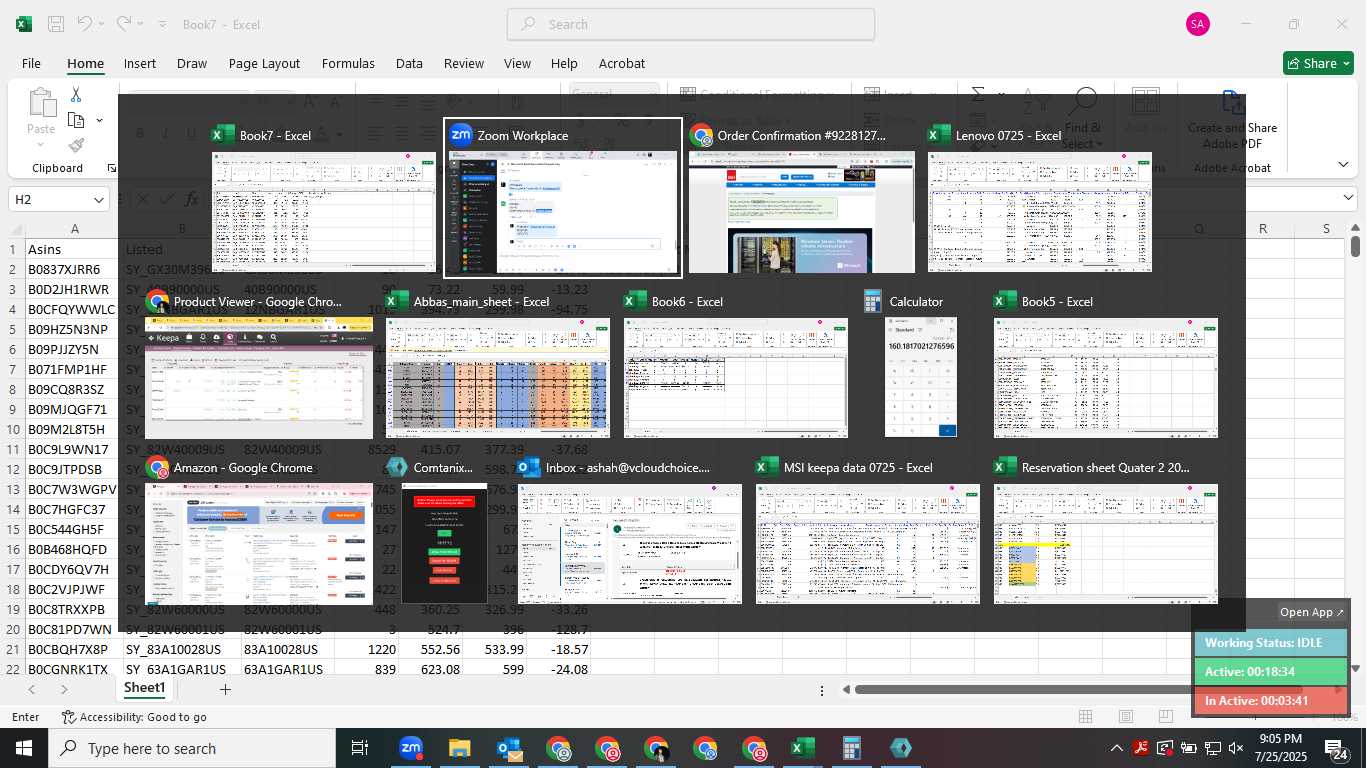Switch to the Page Layout ribbon tab
Viewport: 1366px width, 768px height.
pos(264,63)
